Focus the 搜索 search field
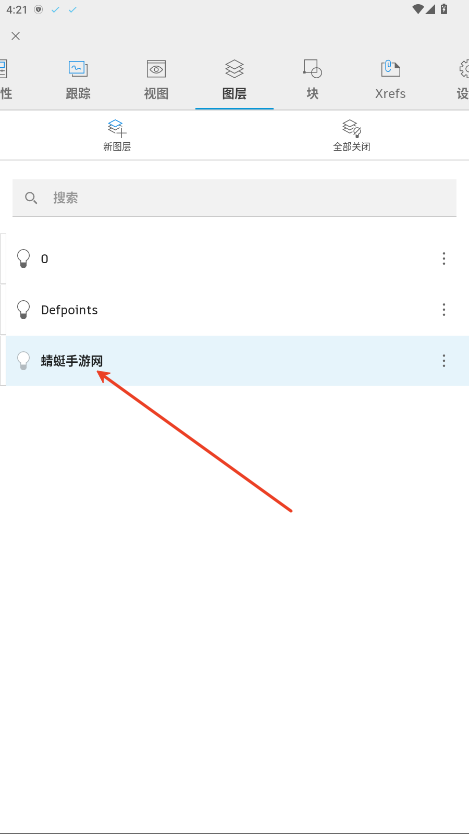The width and height of the screenshot is (469, 834). click(234, 198)
